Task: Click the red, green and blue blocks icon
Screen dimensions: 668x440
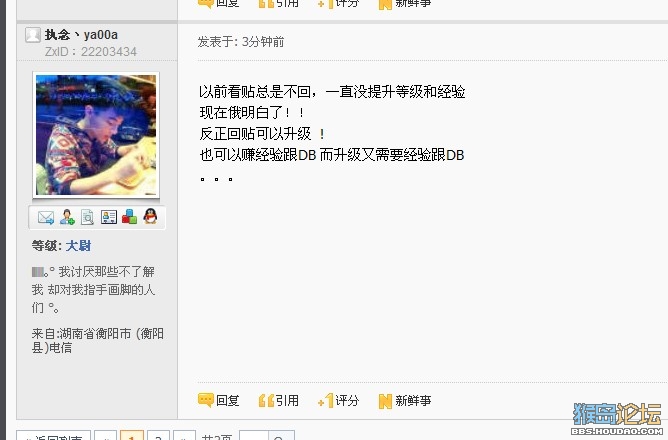Action: pyautogui.click(x=130, y=216)
